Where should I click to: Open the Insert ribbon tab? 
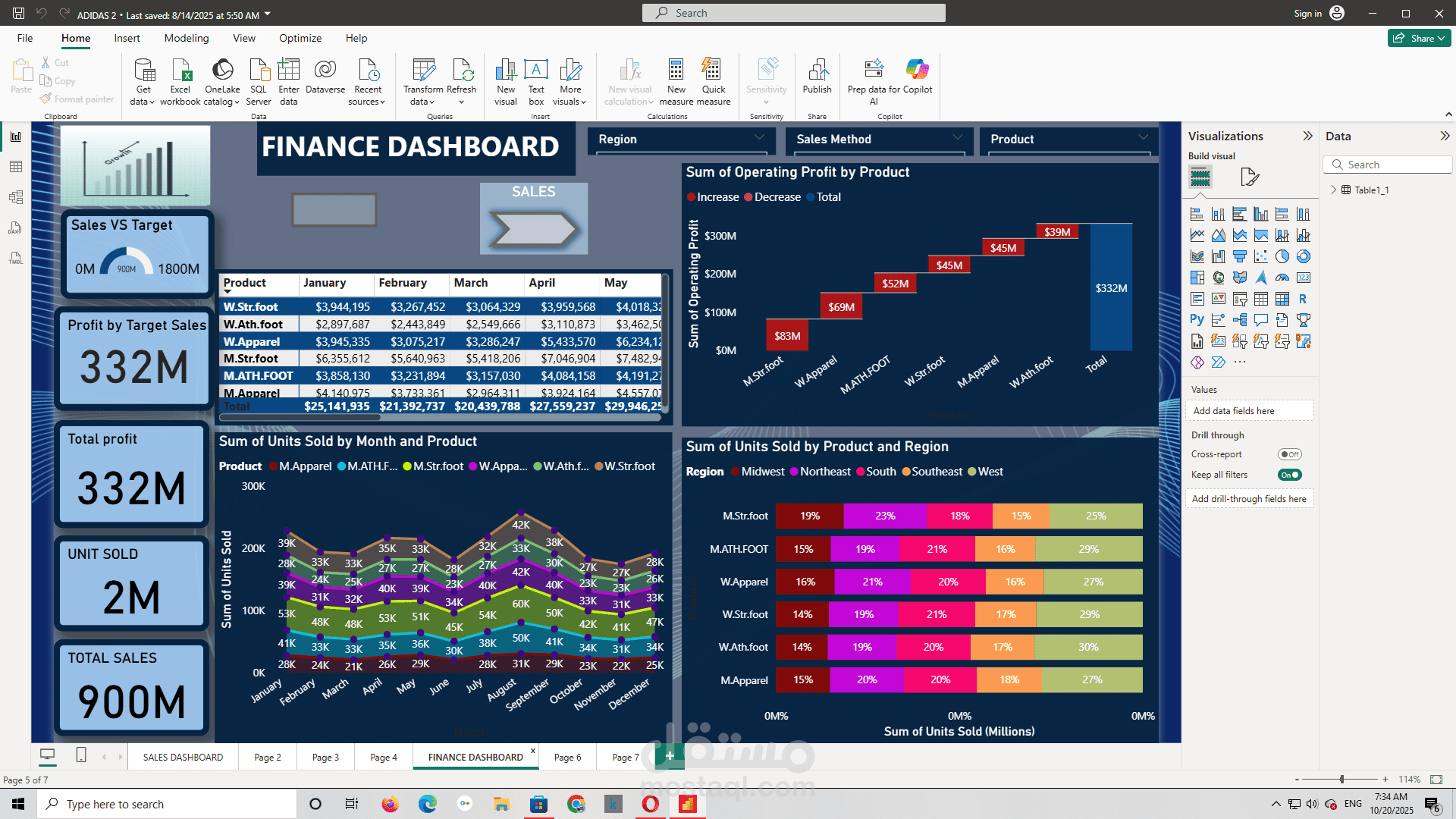point(127,38)
